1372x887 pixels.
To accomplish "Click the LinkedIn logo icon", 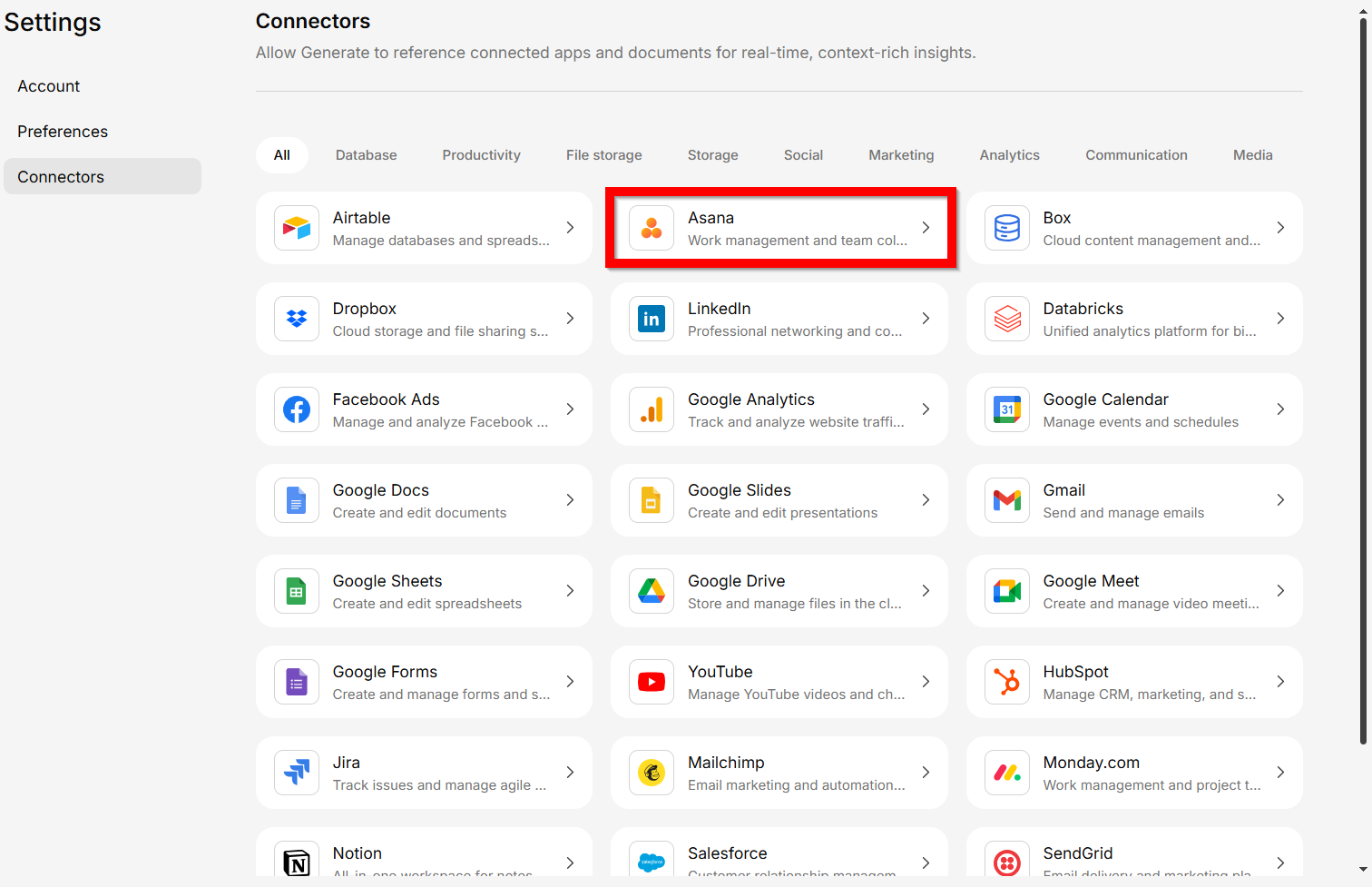I will point(652,319).
